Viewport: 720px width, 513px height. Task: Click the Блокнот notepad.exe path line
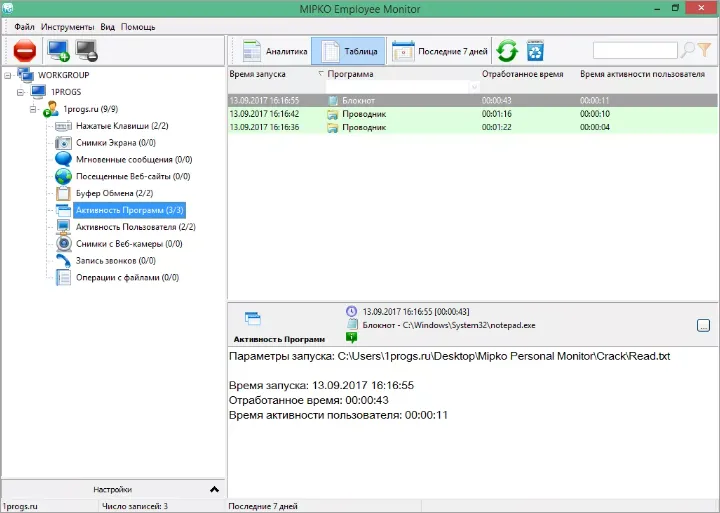pos(449,325)
